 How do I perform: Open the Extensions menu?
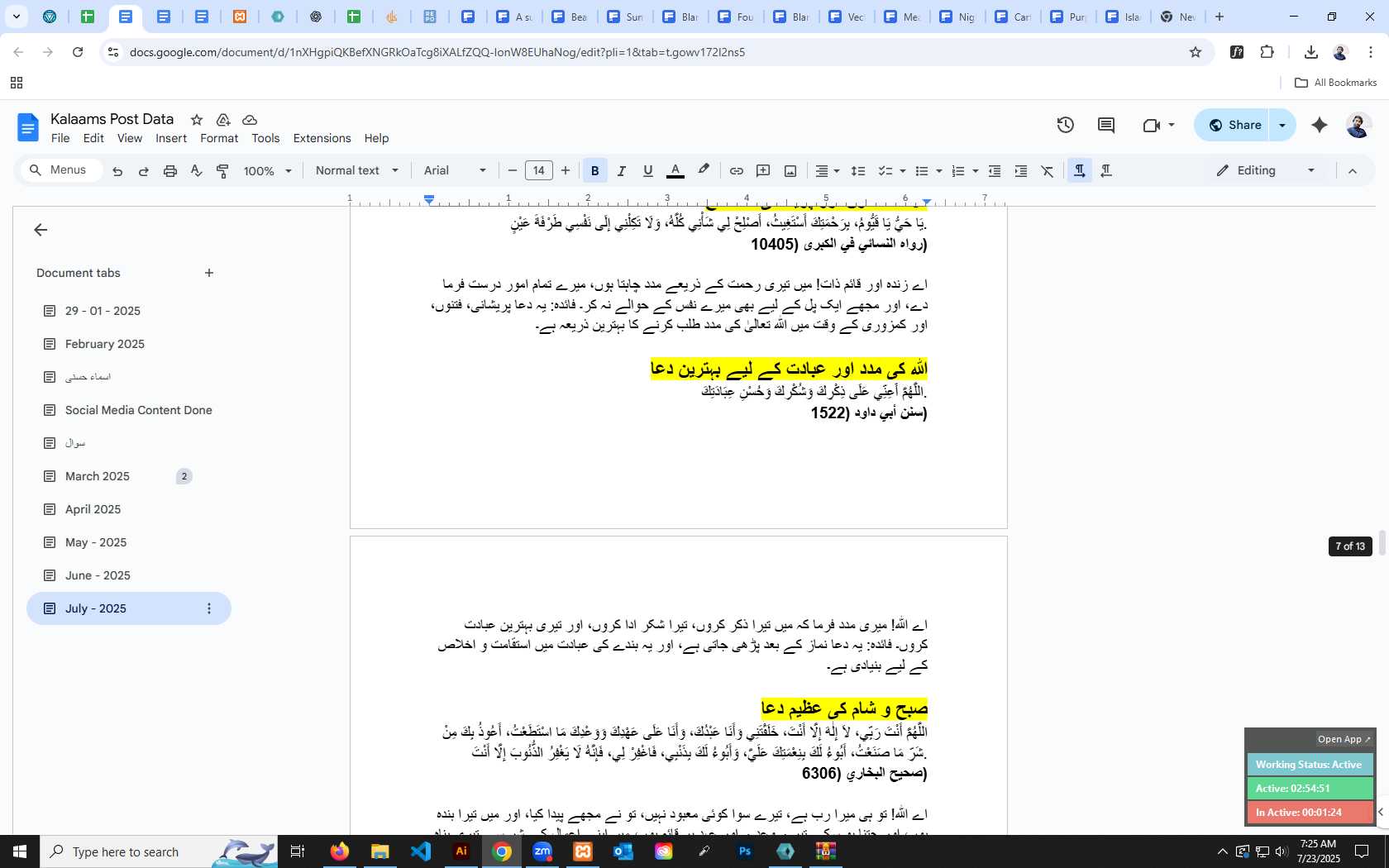322,138
